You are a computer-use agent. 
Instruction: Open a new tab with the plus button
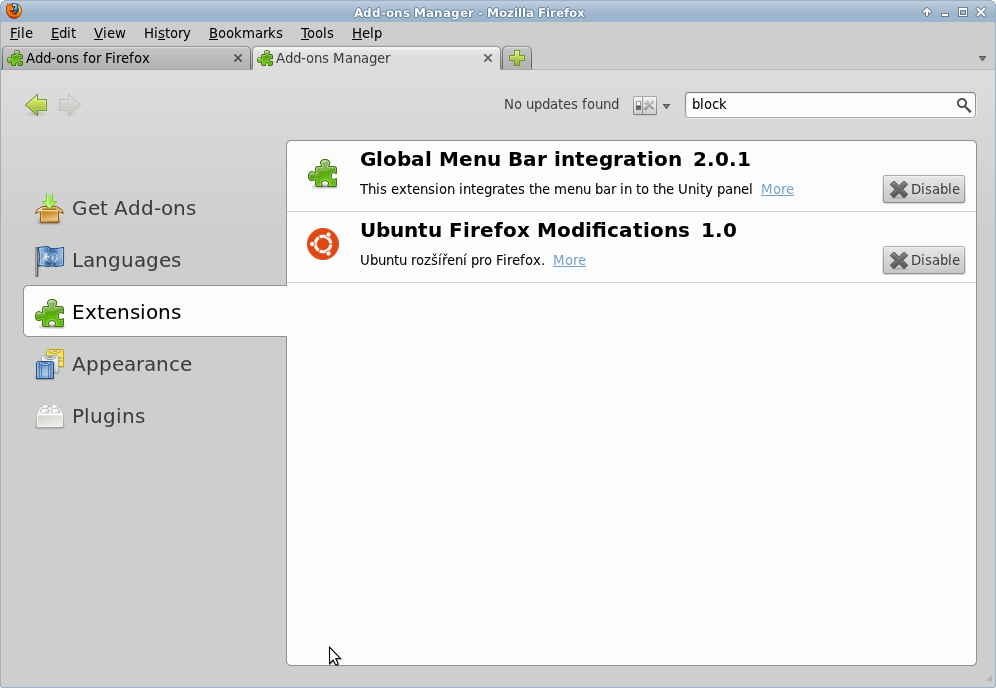pyautogui.click(x=517, y=58)
